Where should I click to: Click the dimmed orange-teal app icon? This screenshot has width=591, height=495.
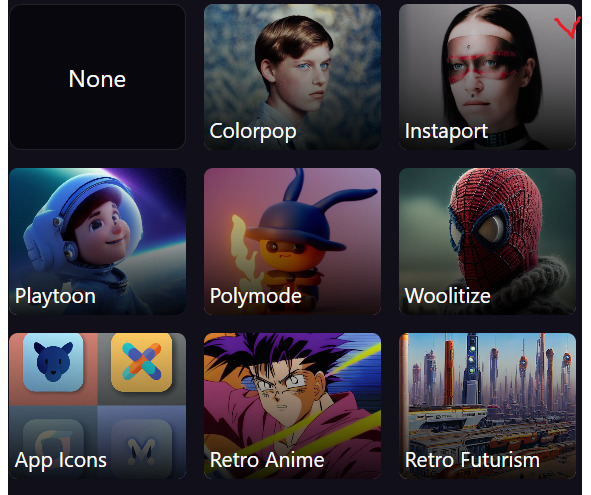click(53, 449)
